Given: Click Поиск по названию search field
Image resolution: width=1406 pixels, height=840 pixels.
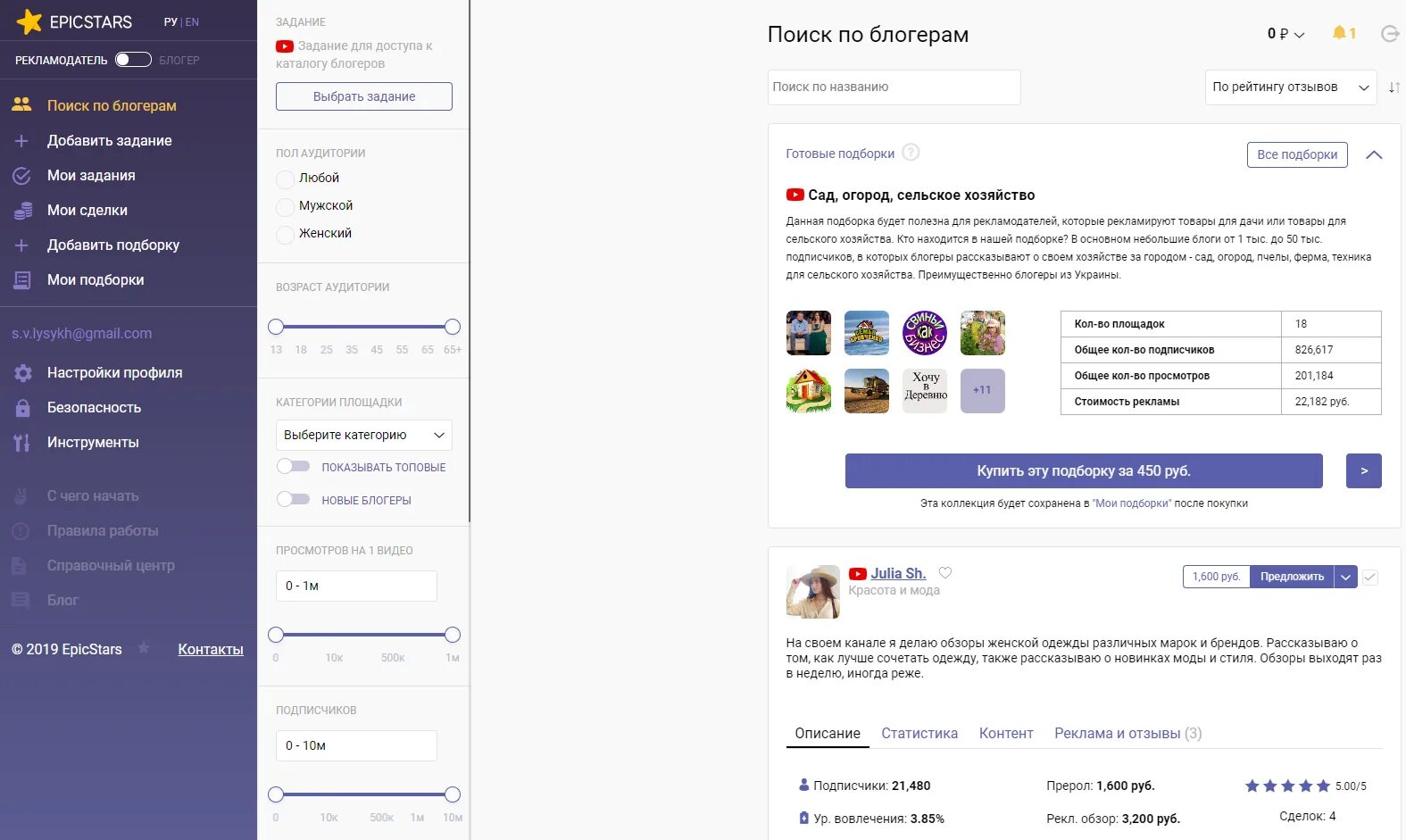Looking at the screenshot, I should coord(894,87).
